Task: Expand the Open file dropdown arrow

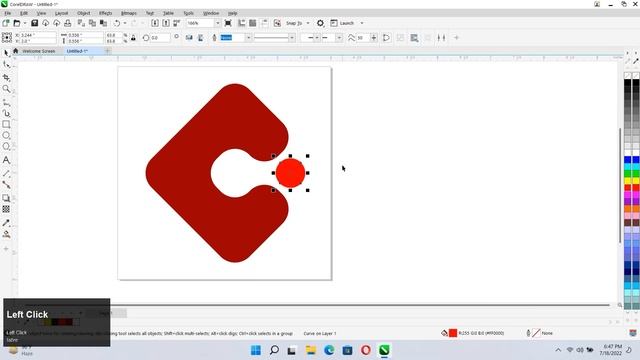Action: click(x=24, y=23)
